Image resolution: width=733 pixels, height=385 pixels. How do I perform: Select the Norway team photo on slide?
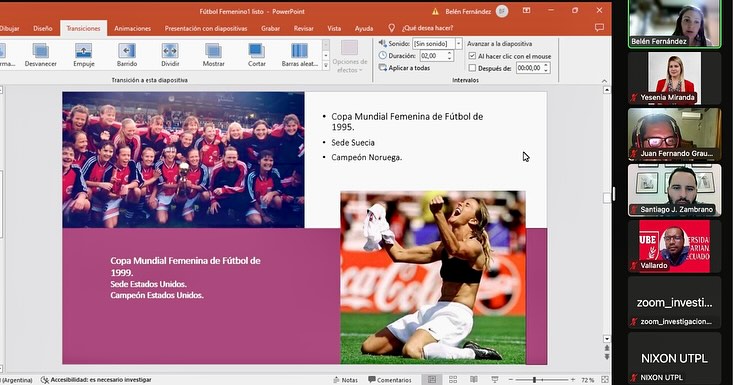pyautogui.click(x=183, y=160)
